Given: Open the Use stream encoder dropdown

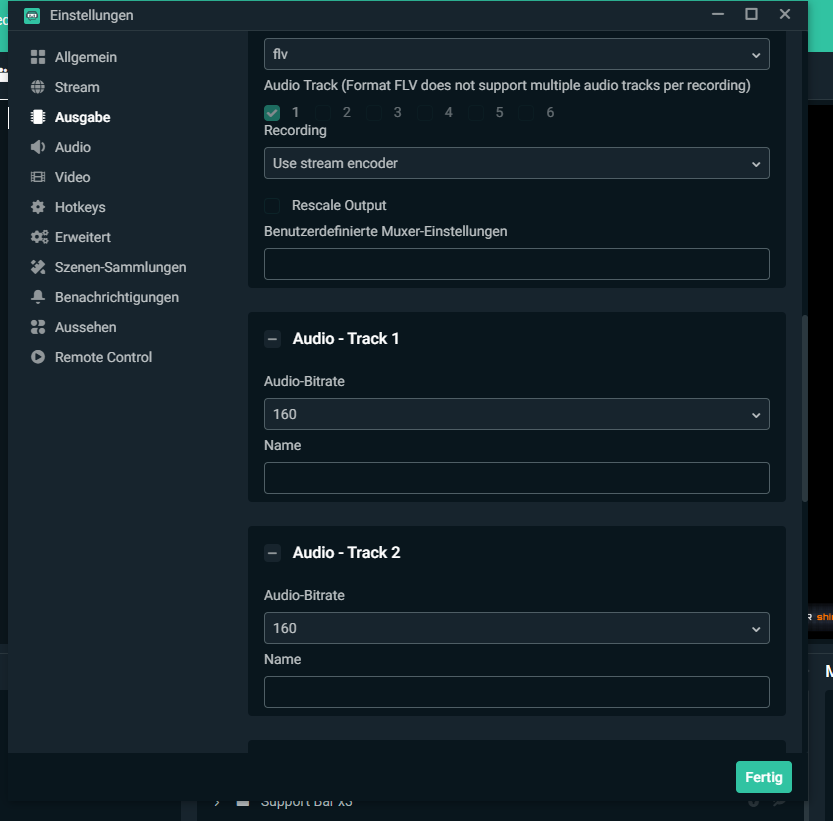Looking at the screenshot, I should pyautogui.click(x=516, y=163).
